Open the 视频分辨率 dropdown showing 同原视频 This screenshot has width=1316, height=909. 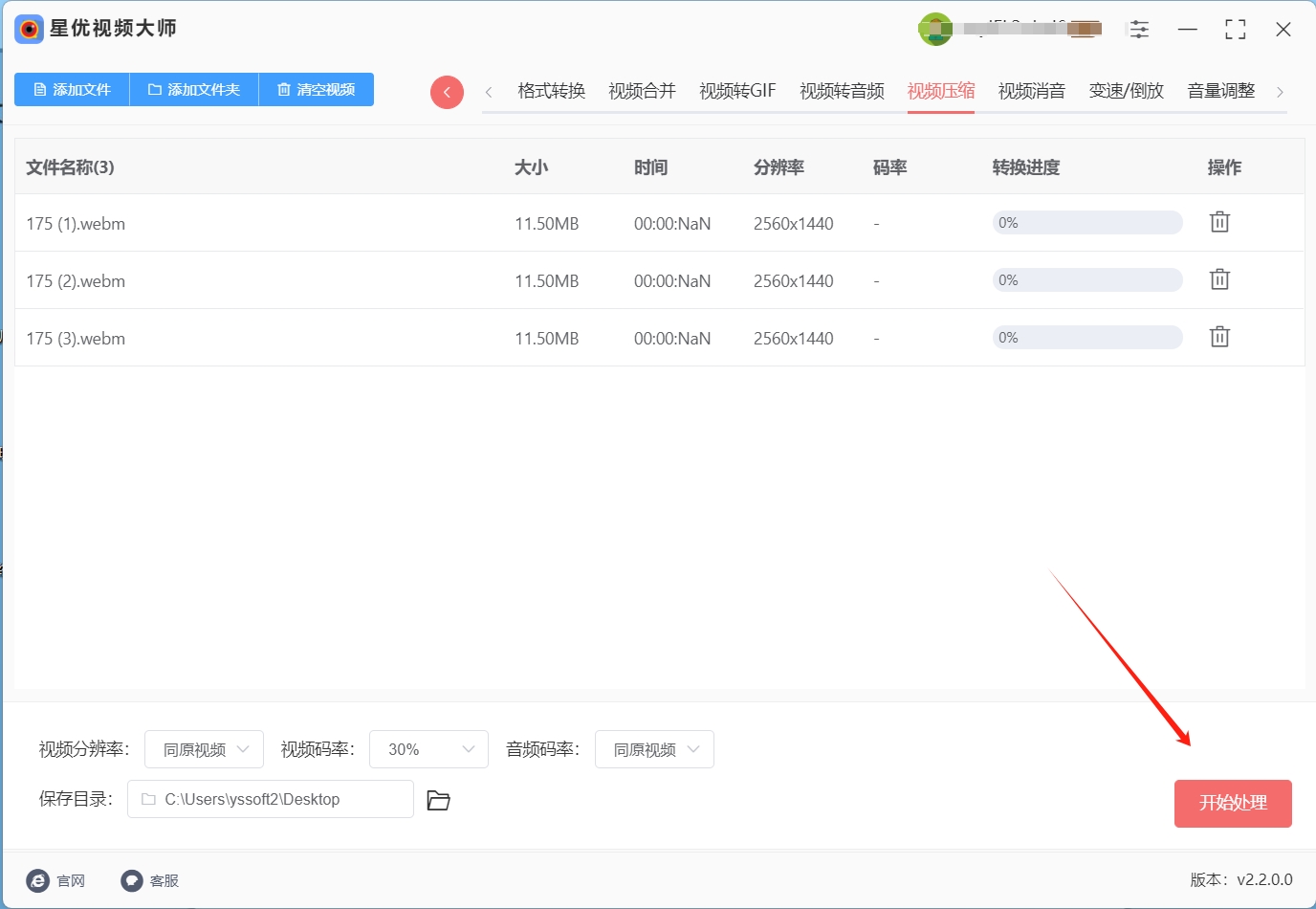coord(204,749)
